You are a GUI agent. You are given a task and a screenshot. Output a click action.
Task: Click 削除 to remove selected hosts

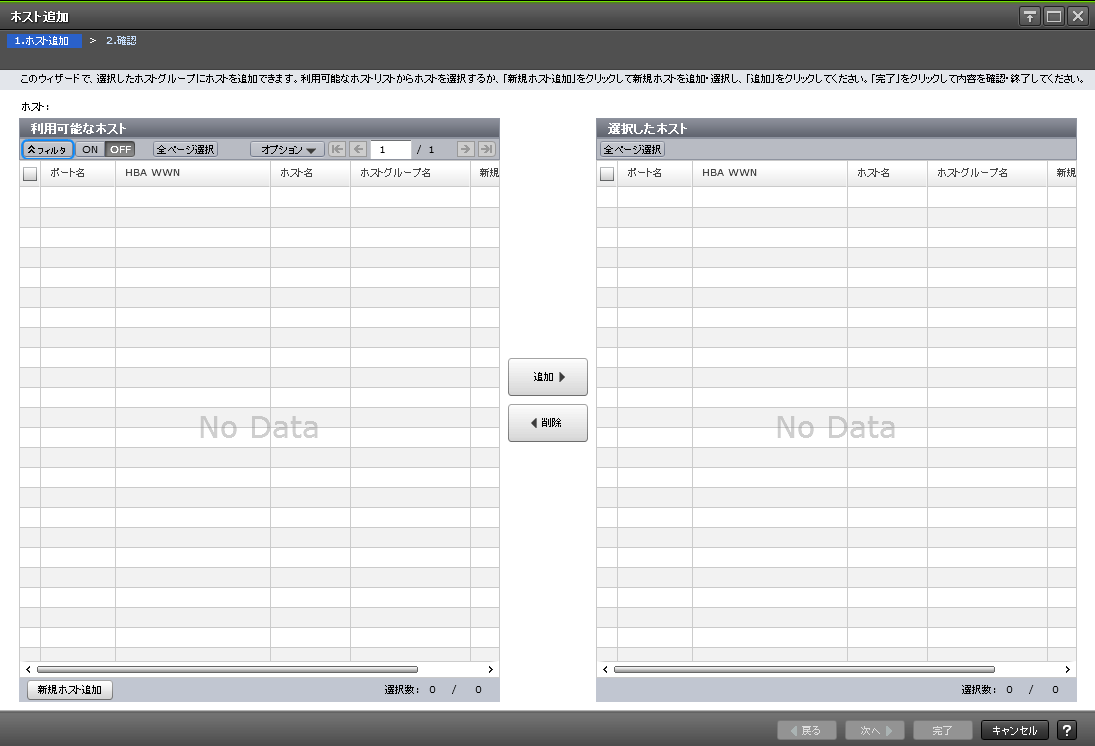(547, 422)
